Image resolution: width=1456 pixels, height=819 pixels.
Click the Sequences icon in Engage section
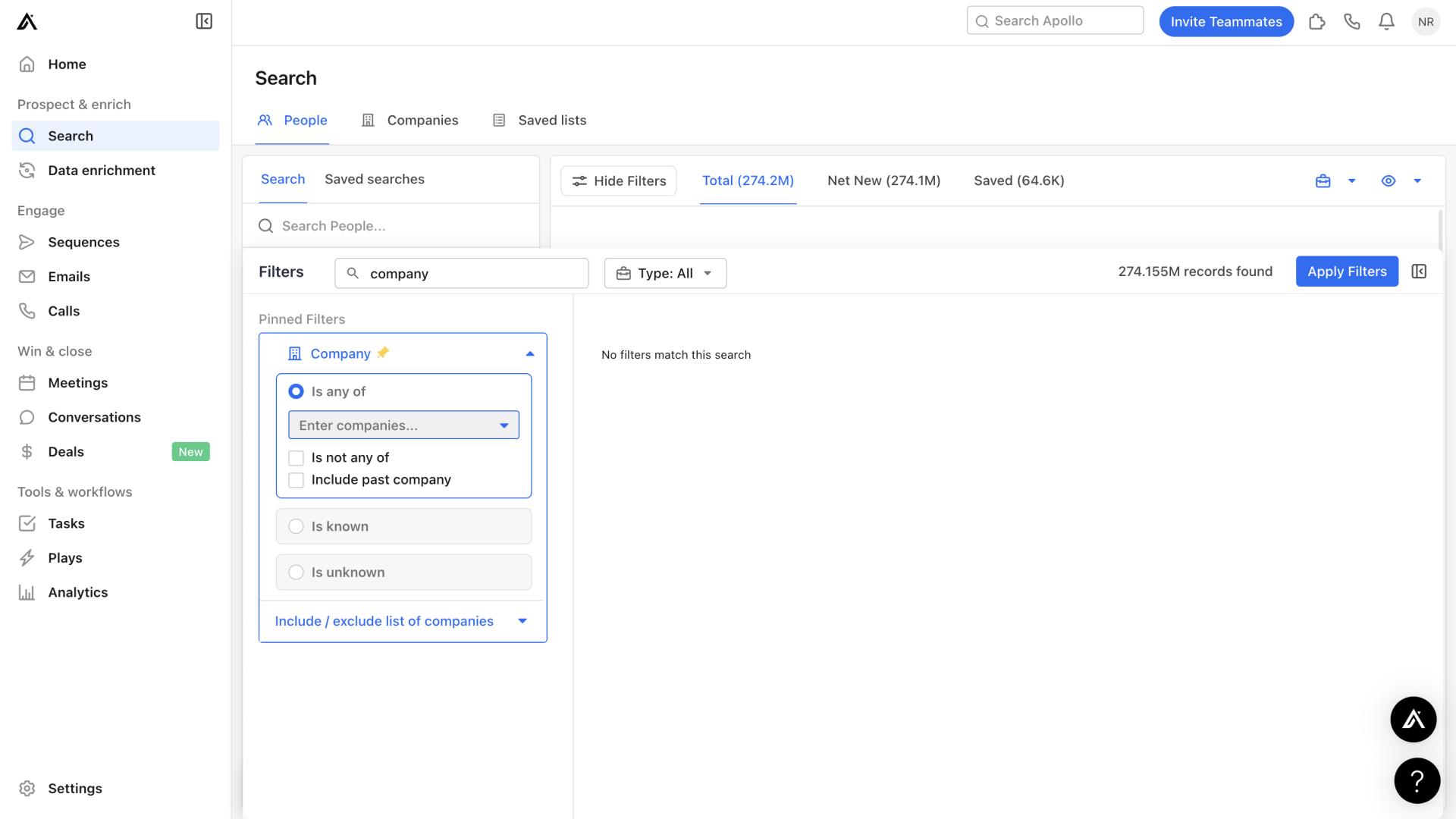tap(27, 243)
